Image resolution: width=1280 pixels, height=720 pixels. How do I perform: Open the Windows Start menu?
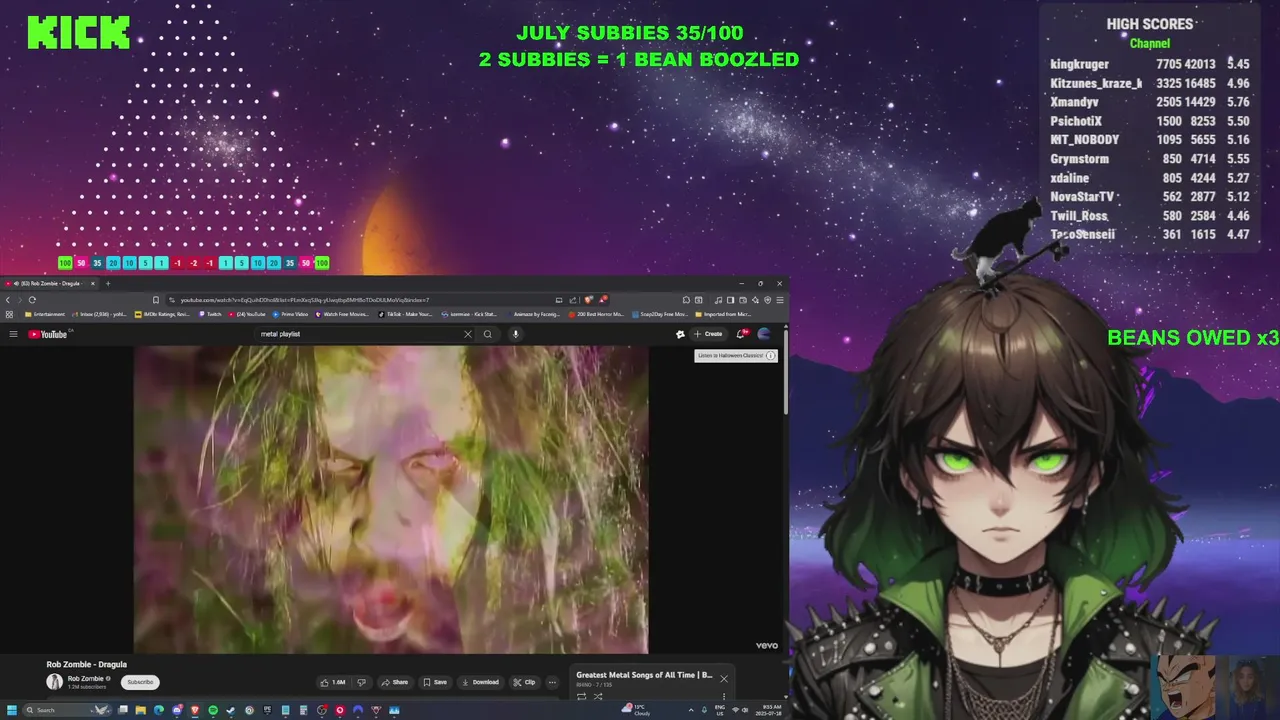(x=12, y=710)
